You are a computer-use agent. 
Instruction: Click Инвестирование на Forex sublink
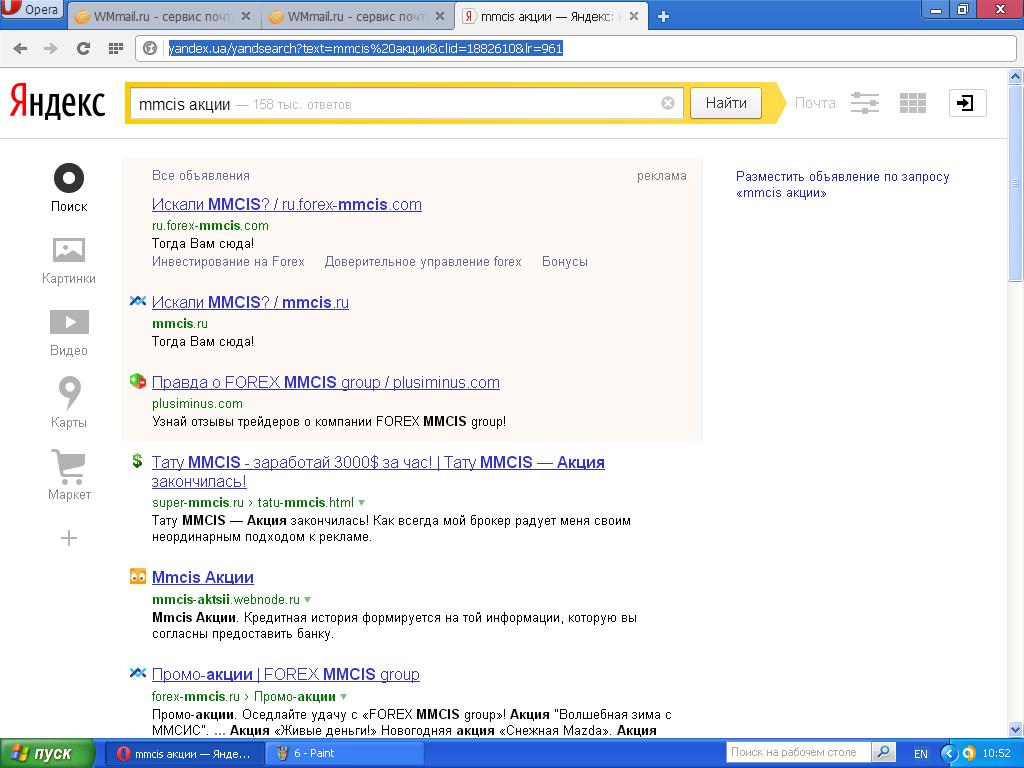click(x=228, y=261)
